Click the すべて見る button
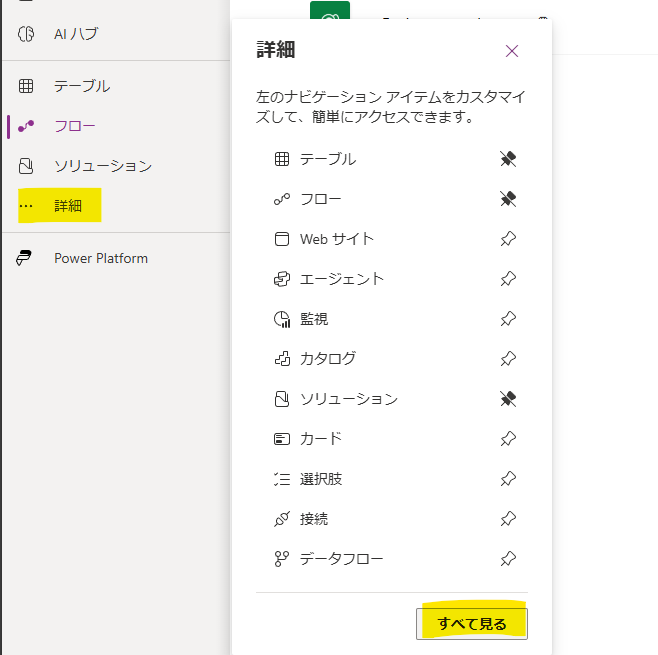The height and width of the screenshot is (655, 658). tap(472, 624)
